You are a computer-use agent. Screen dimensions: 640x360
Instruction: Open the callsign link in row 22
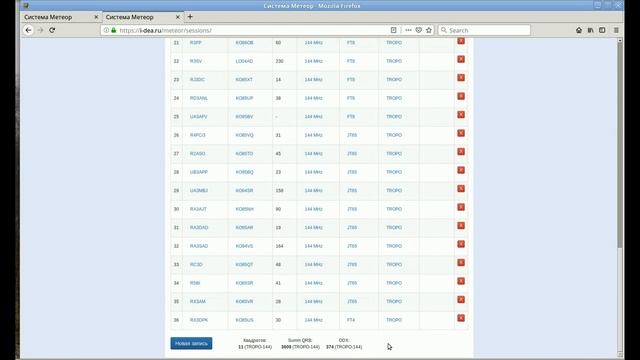pyautogui.click(x=196, y=61)
